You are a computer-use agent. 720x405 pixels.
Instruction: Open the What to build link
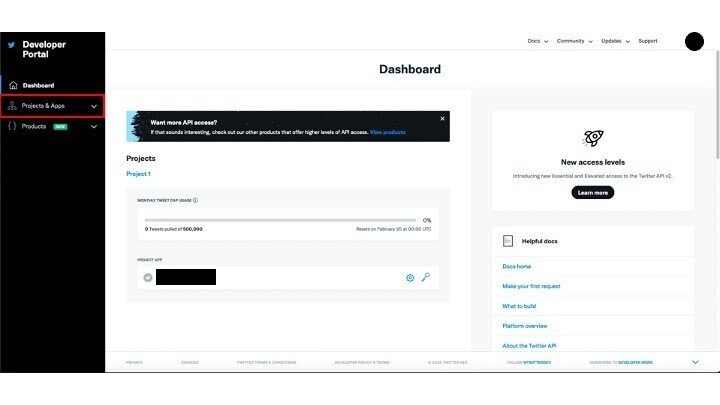click(x=519, y=306)
